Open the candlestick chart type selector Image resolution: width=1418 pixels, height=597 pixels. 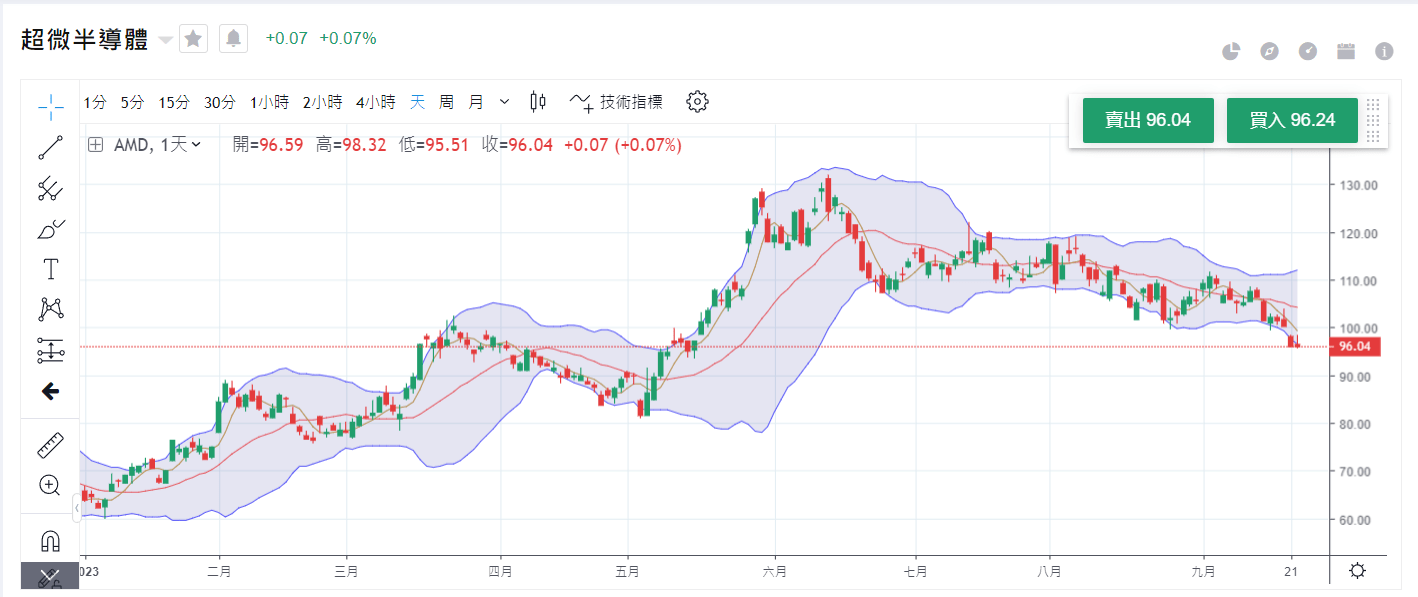[x=538, y=101]
